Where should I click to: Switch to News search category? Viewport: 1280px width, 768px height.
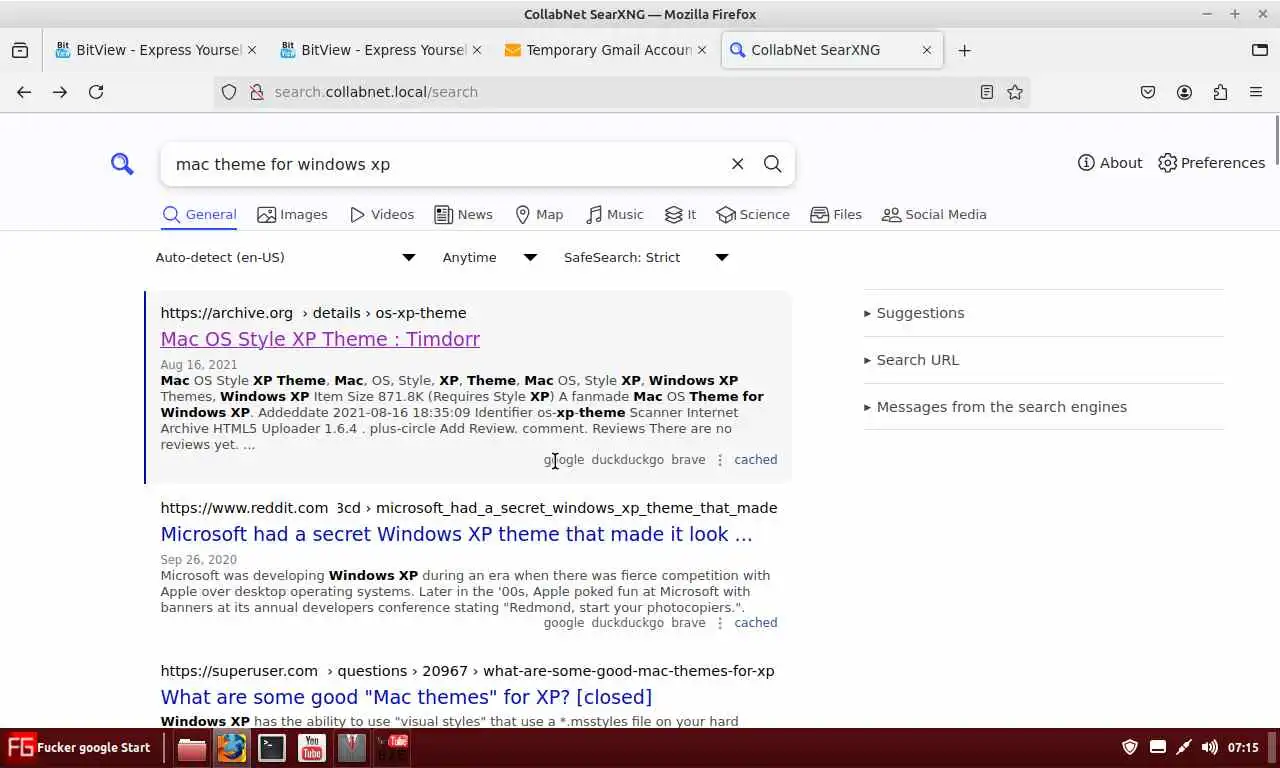[x=463, y=214]
